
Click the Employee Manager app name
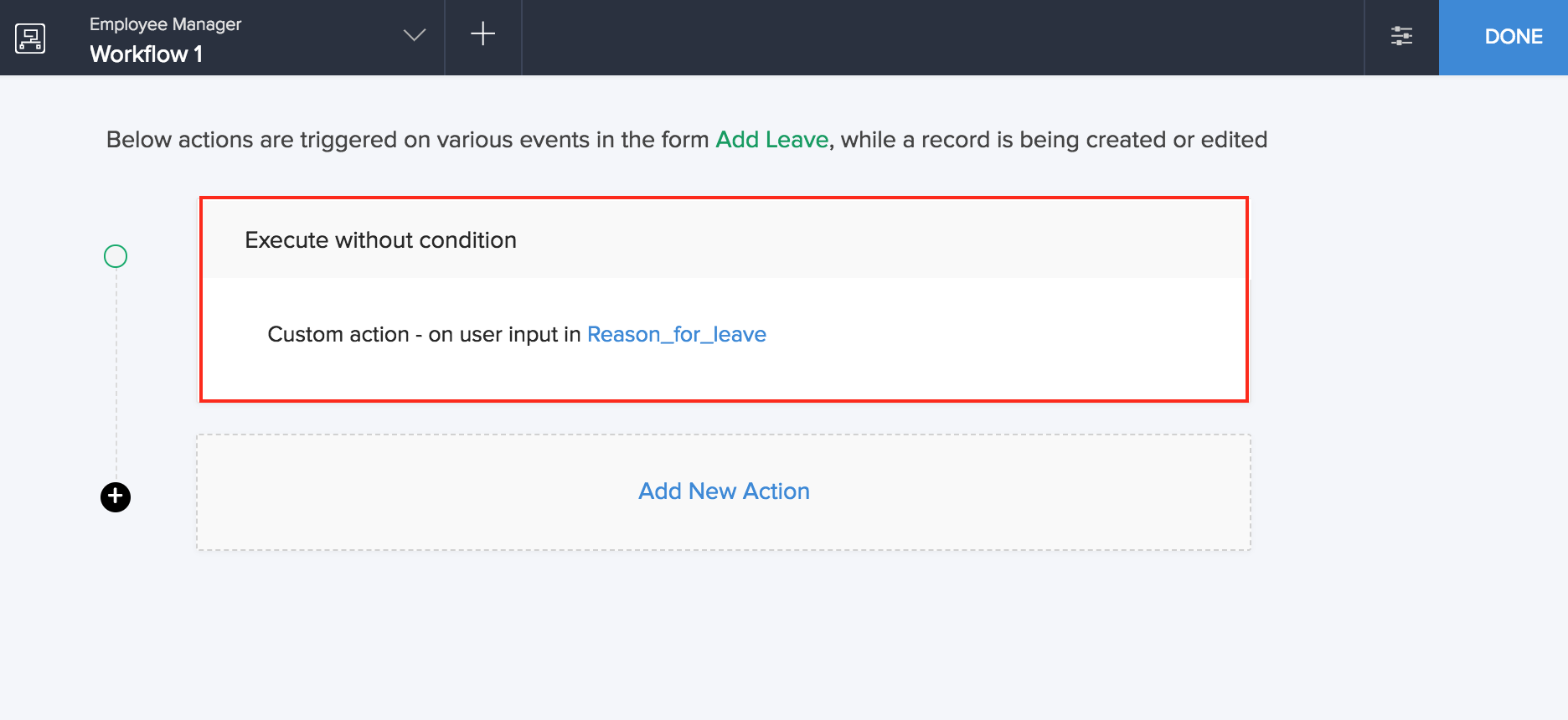(165, 24)
